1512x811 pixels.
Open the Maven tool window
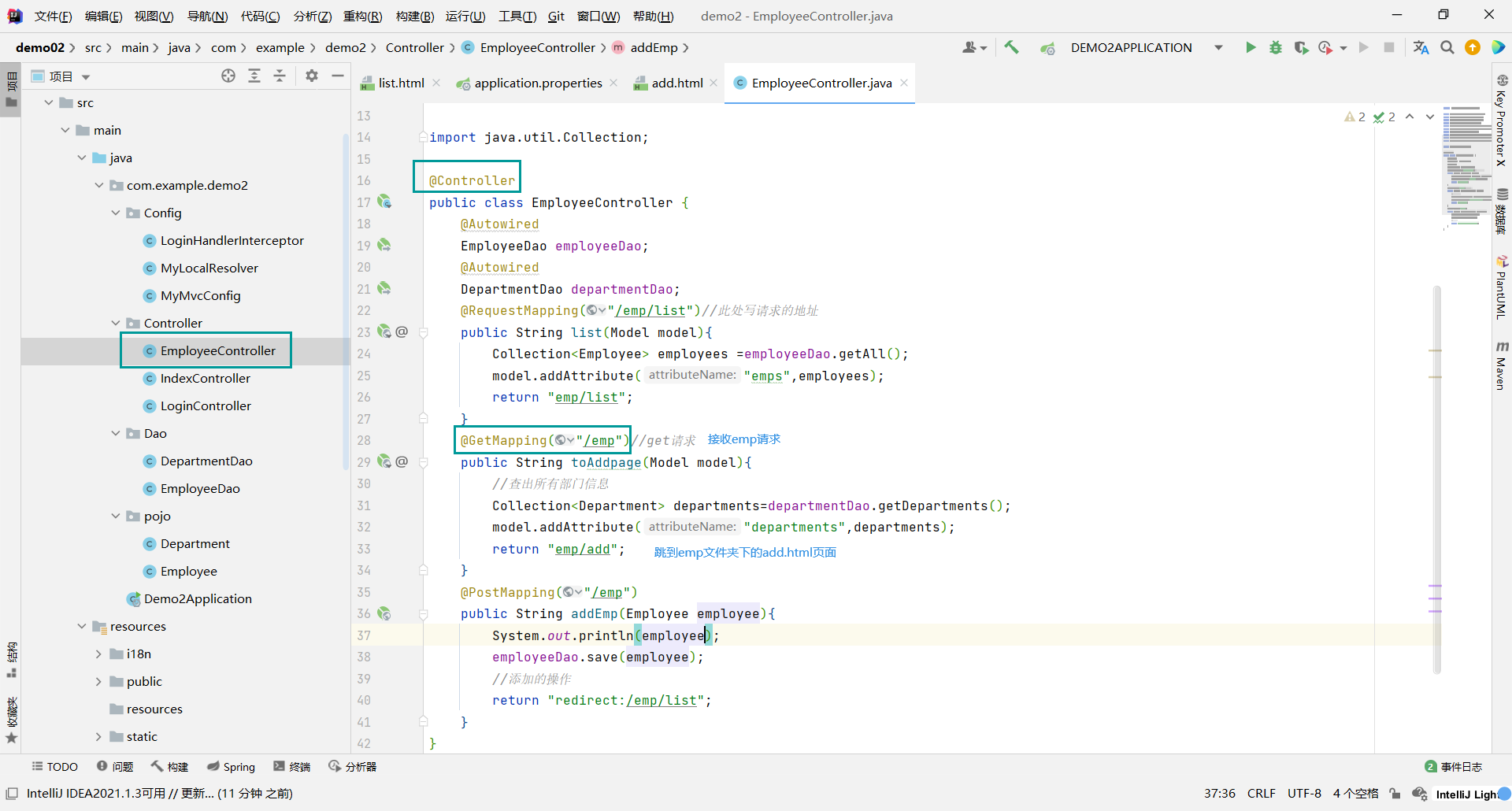1502,366
